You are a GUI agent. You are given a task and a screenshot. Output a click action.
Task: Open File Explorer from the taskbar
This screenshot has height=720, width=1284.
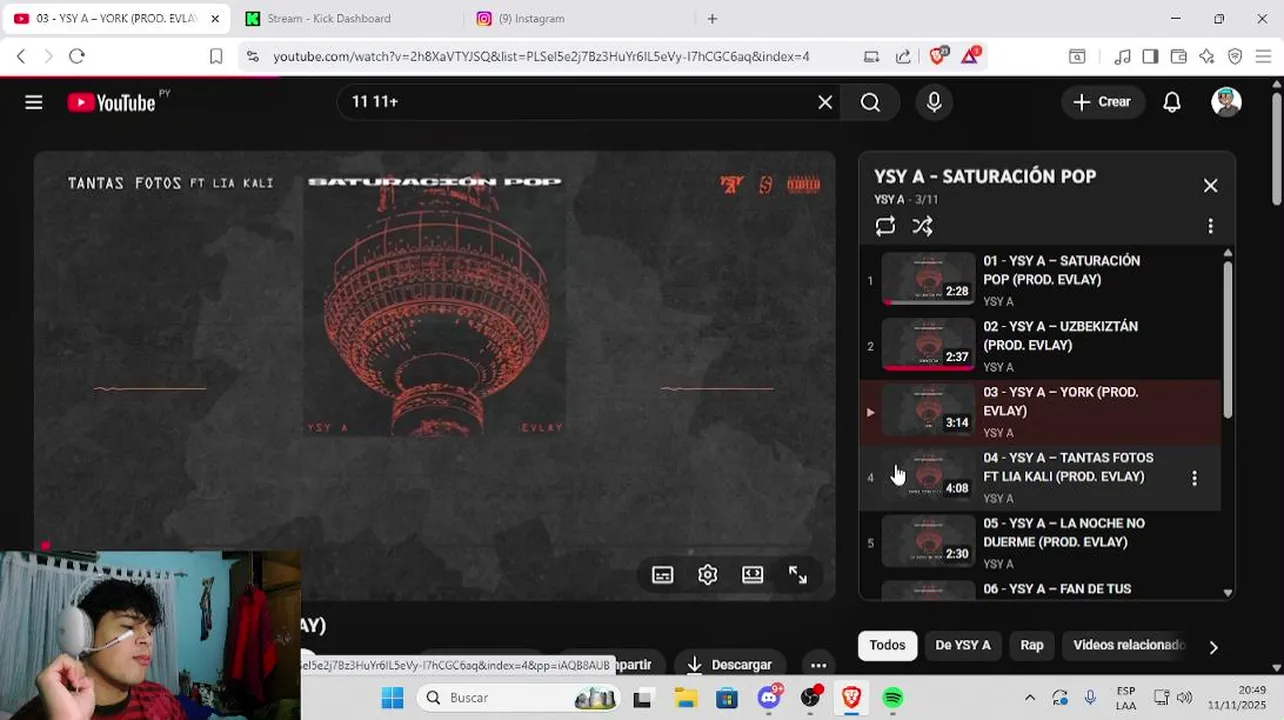(685, 698)
